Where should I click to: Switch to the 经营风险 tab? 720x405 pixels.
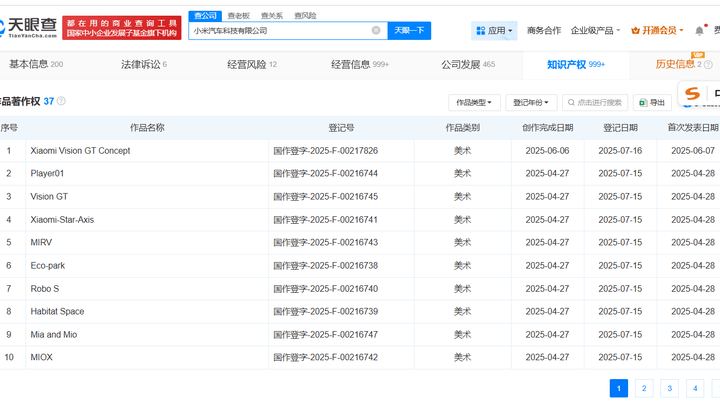[252, 64]
